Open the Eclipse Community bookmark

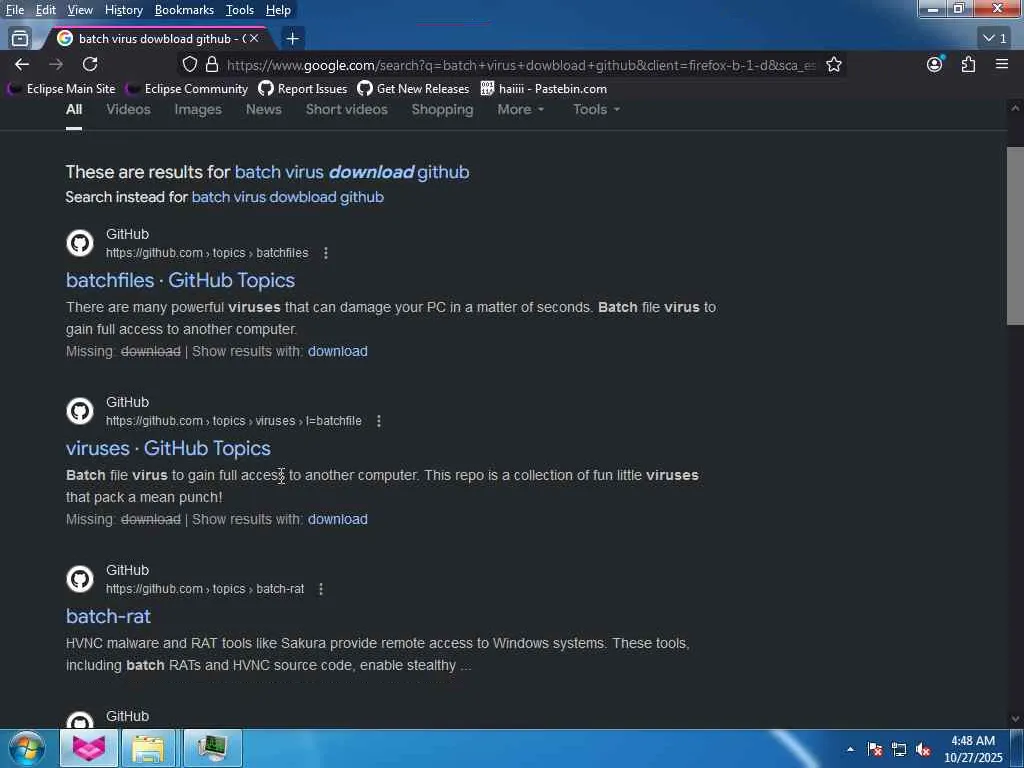click(x=187, y=88)
